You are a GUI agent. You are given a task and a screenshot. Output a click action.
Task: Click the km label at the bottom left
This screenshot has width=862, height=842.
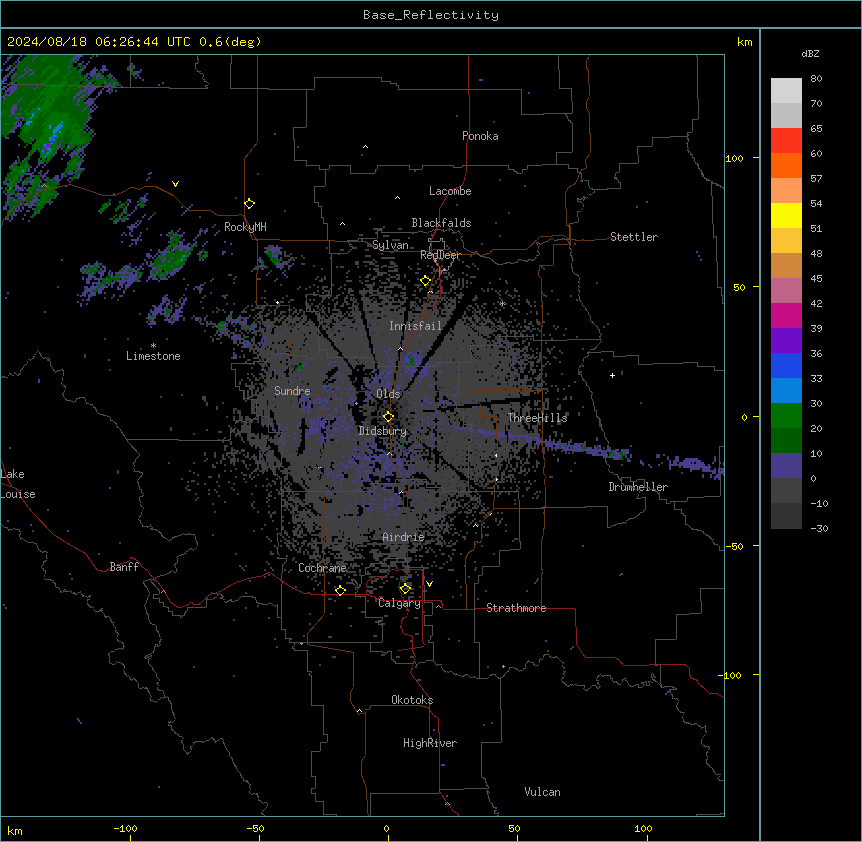(14, 830)
